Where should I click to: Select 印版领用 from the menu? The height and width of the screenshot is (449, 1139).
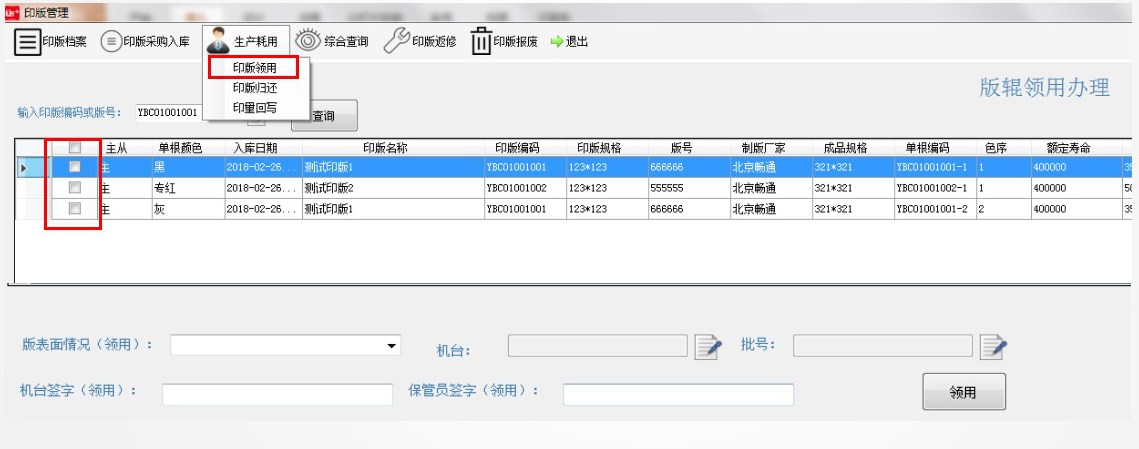point(254,68)
